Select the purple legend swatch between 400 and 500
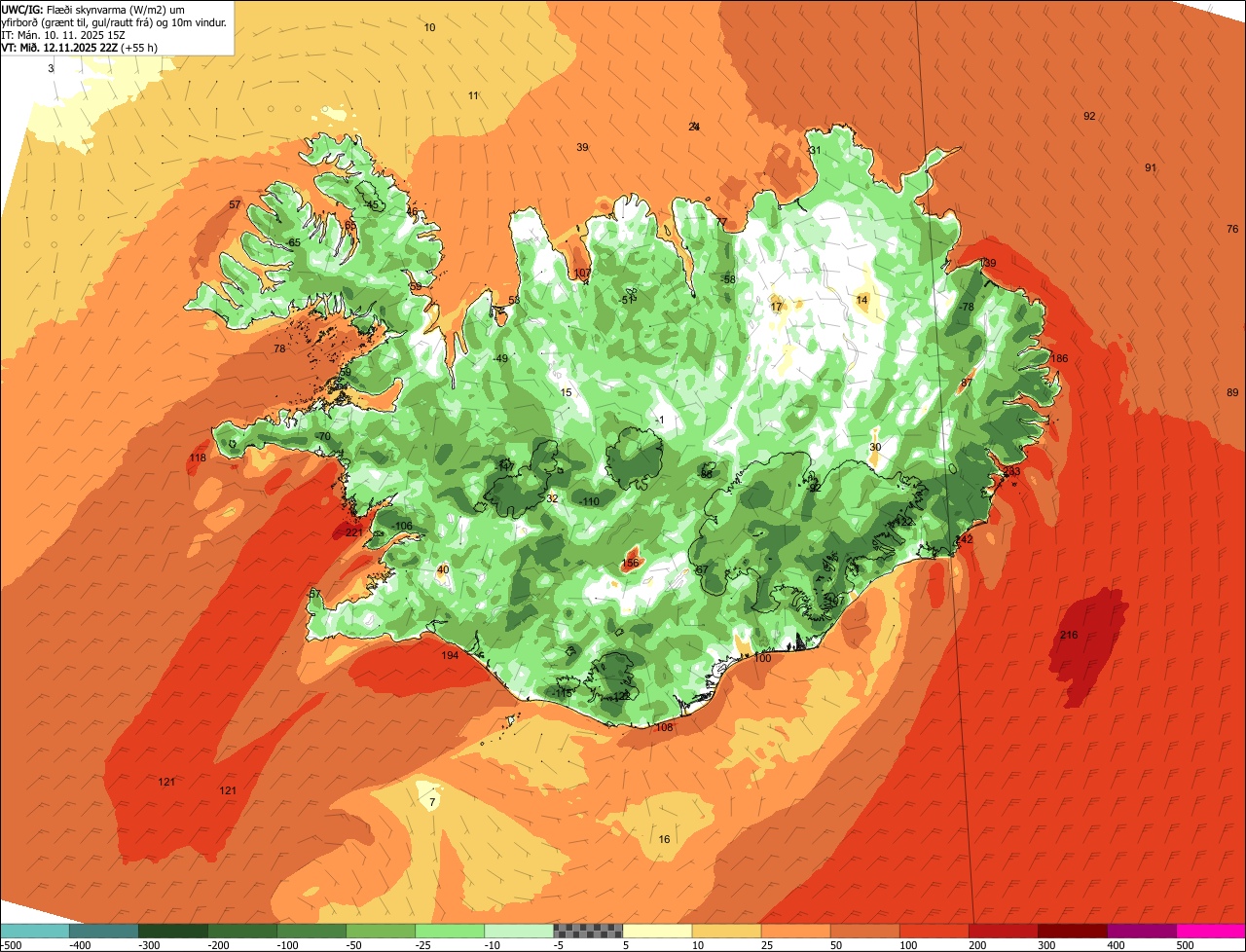Image resolution: width=1246 pixels, height=952 pixels. (1142, 931)
